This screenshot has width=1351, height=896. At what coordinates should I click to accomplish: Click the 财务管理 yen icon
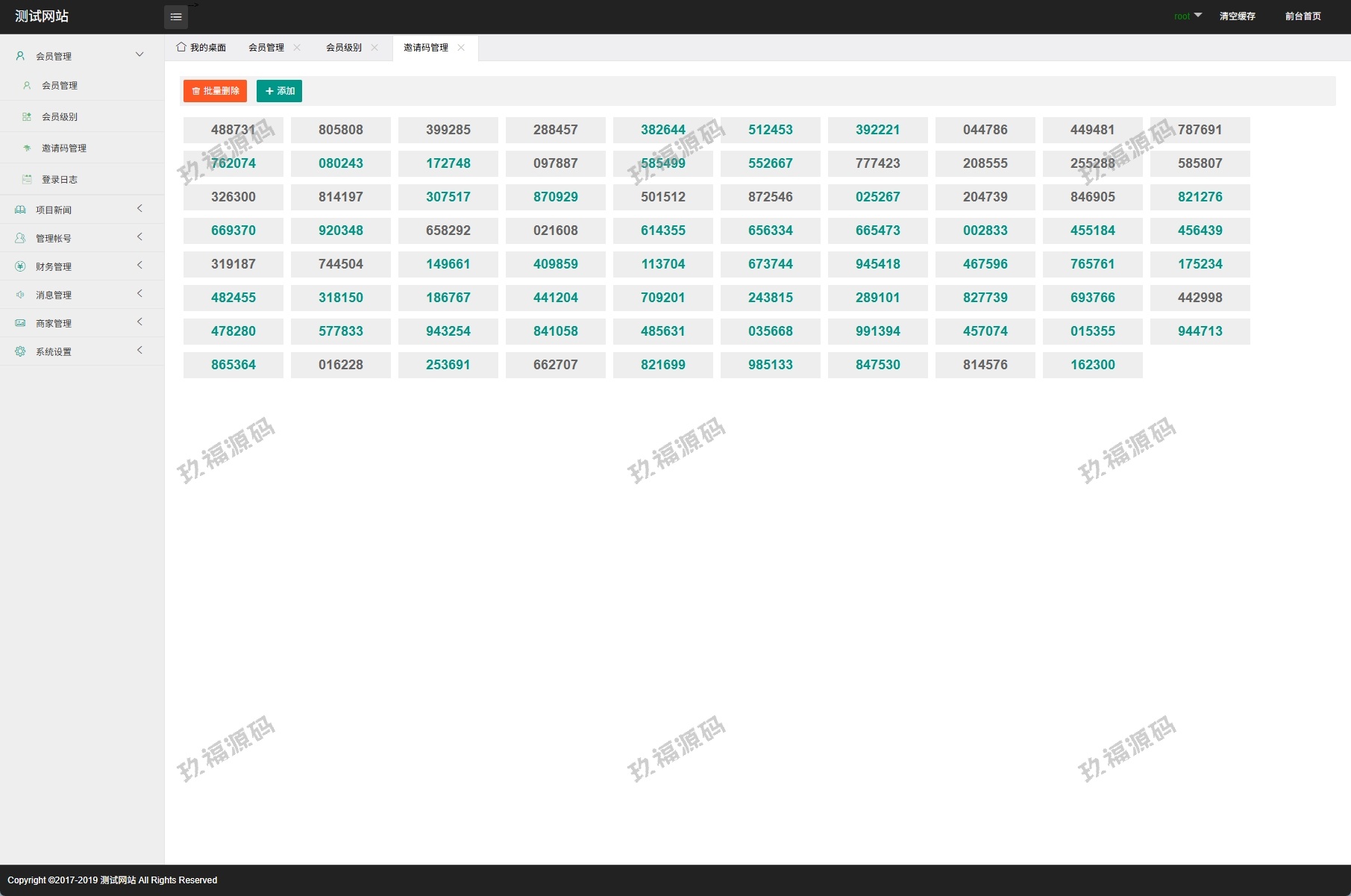pyautogui.click(x=20, y=266)
